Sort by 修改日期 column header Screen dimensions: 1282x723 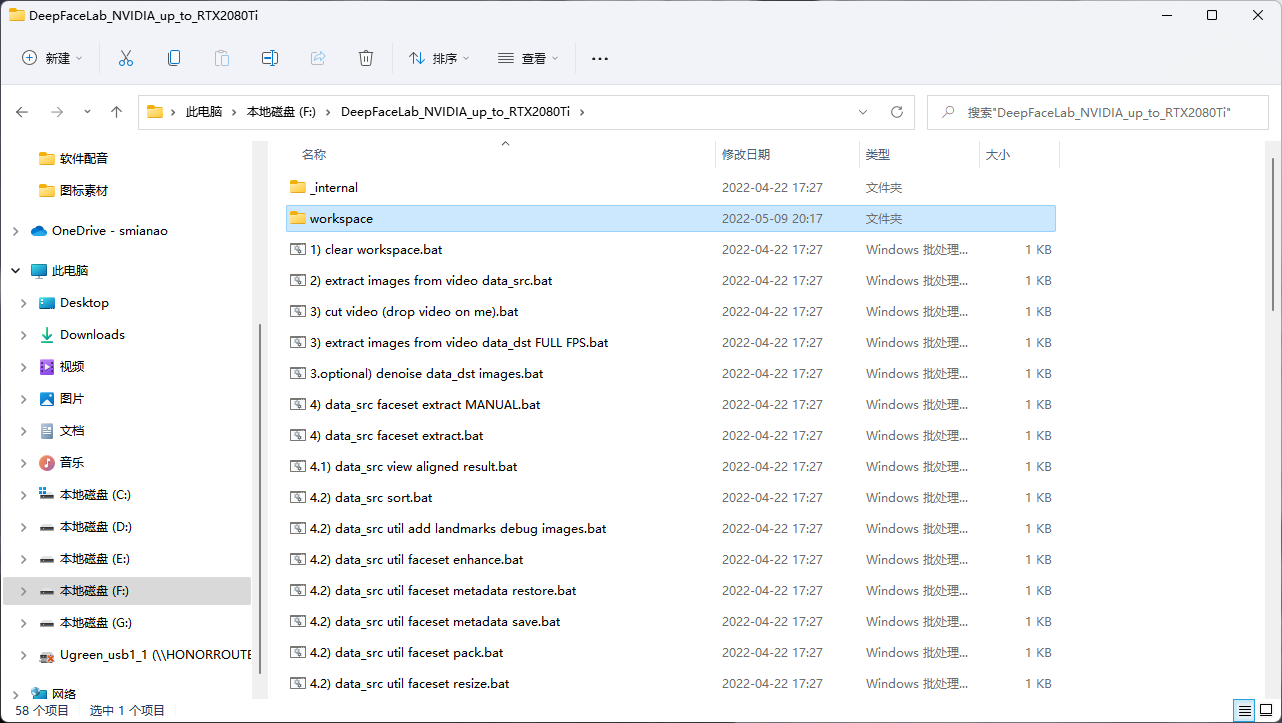coord(746,155)
